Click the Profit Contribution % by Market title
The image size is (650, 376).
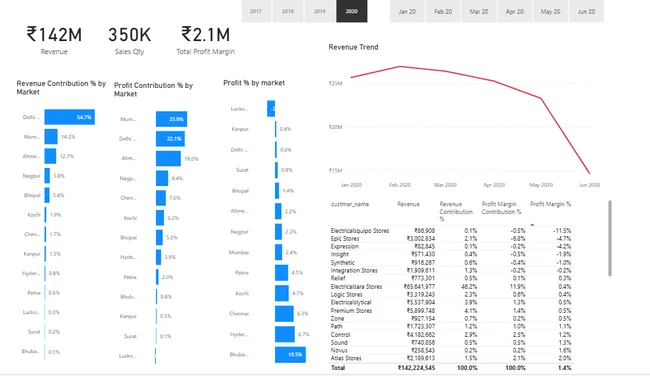153,90
